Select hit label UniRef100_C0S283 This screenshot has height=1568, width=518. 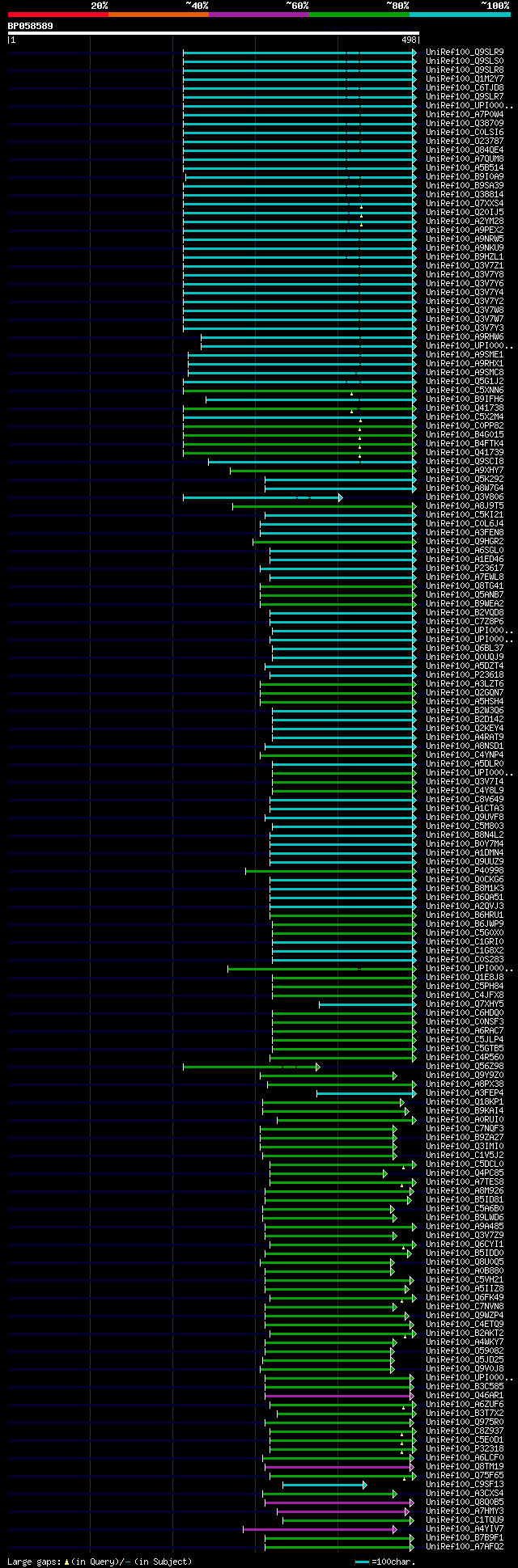[x=465, y=959]
